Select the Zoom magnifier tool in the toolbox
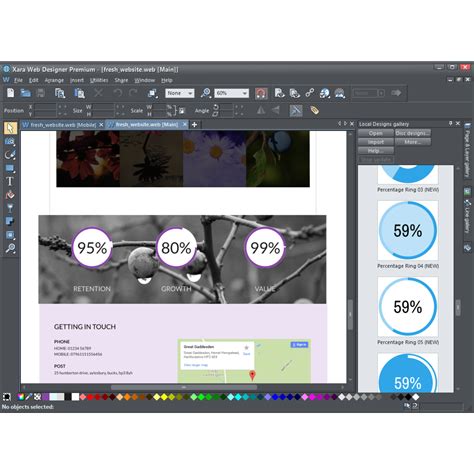 pyautogui.click(x=10, y=248)
